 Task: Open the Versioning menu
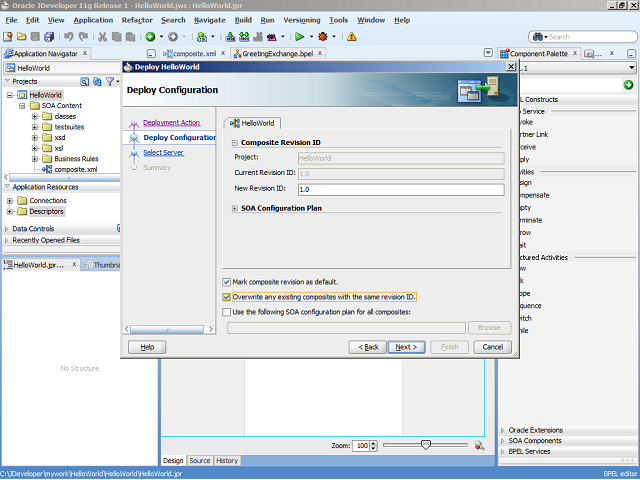(302, 20)
